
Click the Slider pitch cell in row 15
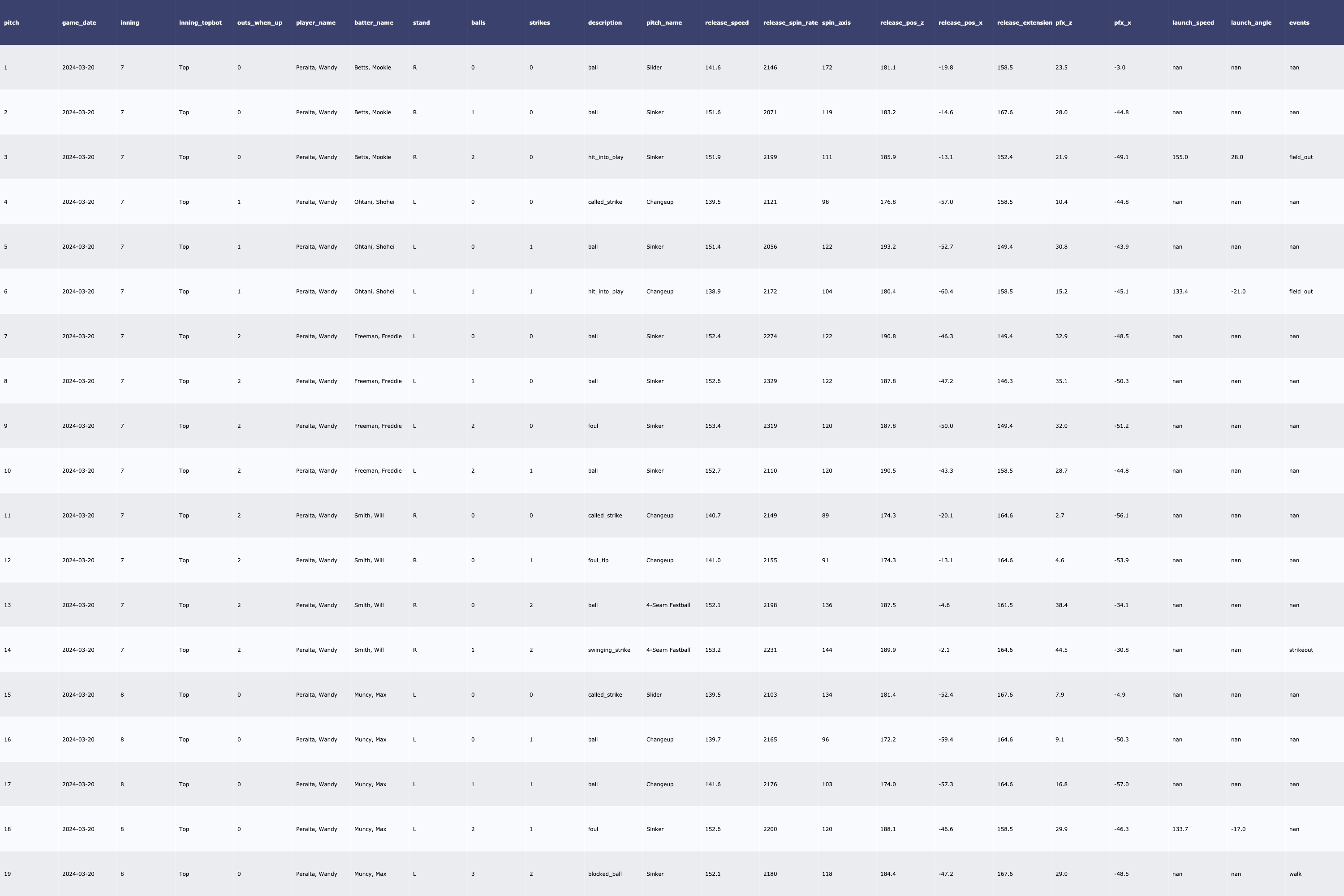pyautogui.click(x=654, y=695)
